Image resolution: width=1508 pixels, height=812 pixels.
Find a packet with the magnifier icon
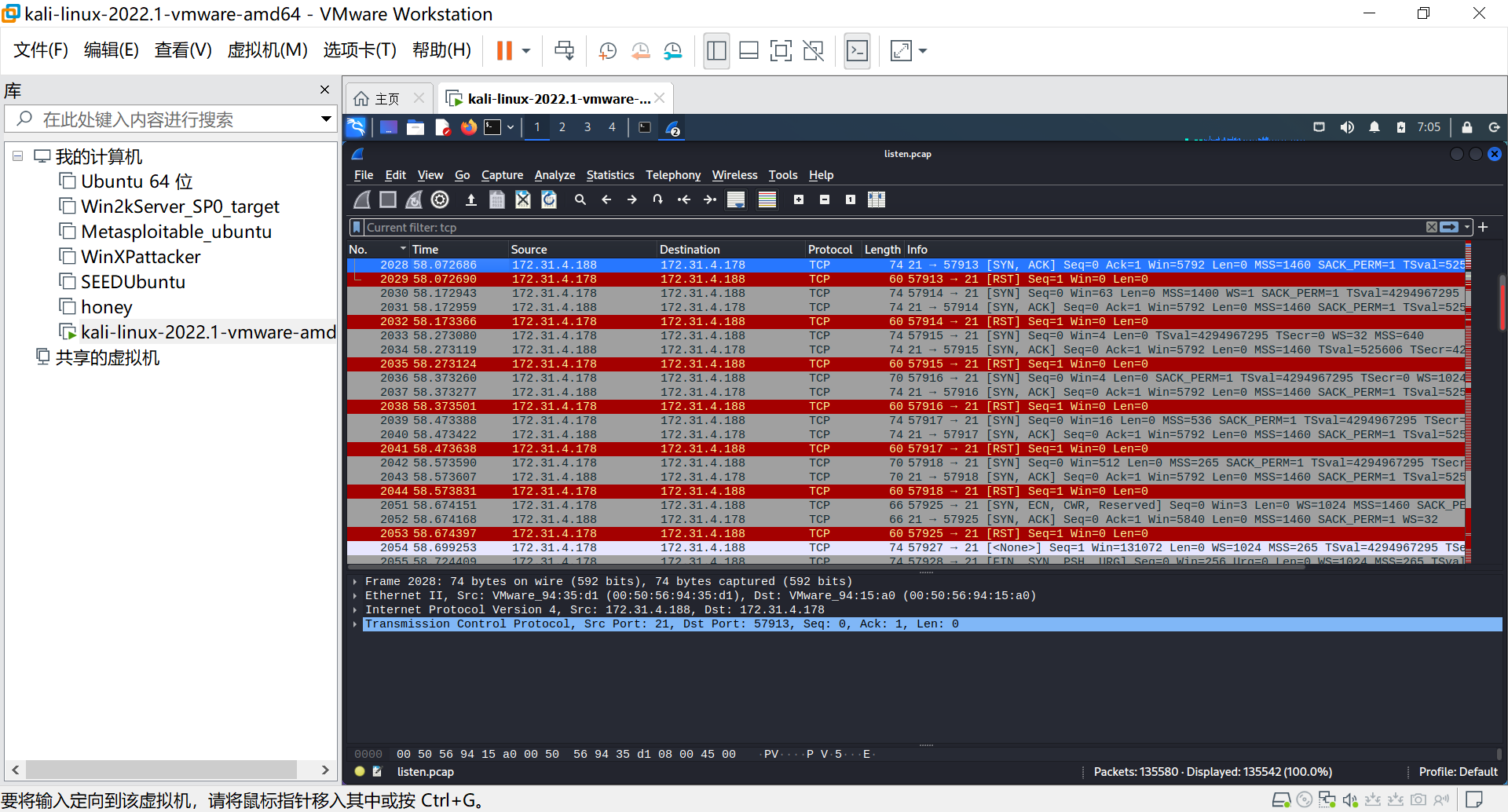[x=580, y=199]
